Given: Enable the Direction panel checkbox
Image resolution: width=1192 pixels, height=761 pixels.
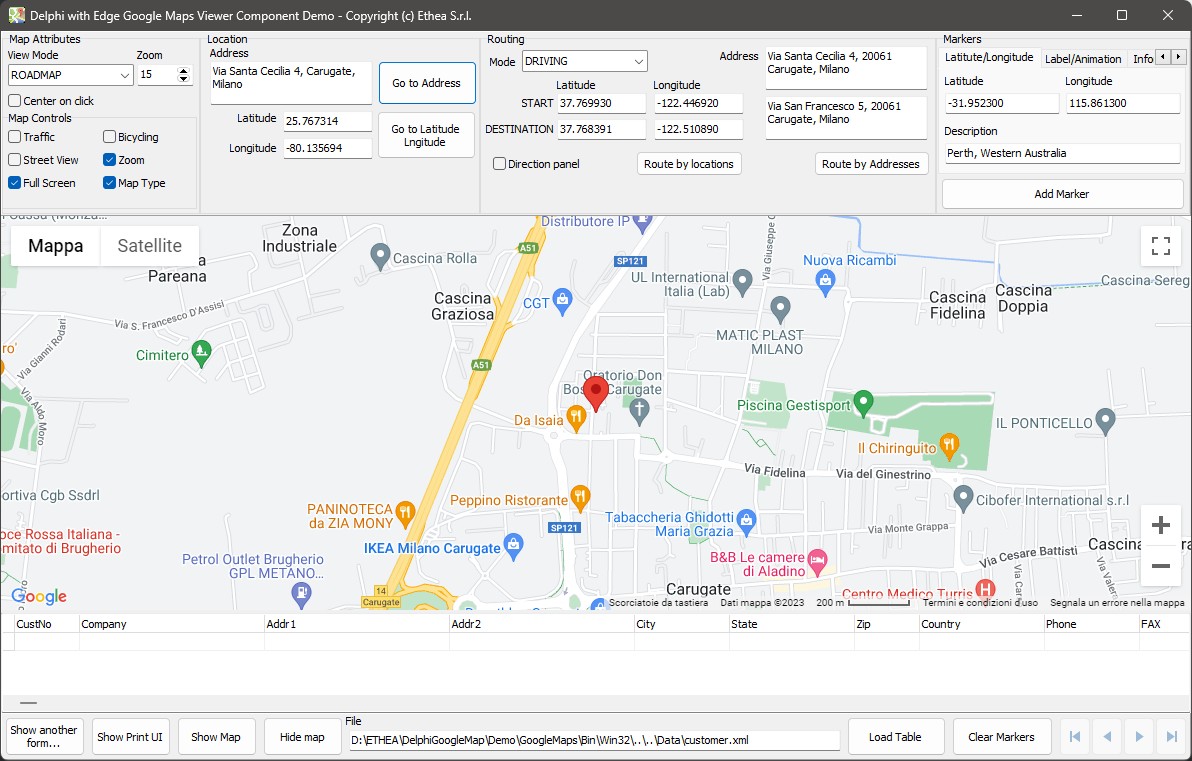Looking at the screenshot, I should [499, 163].
